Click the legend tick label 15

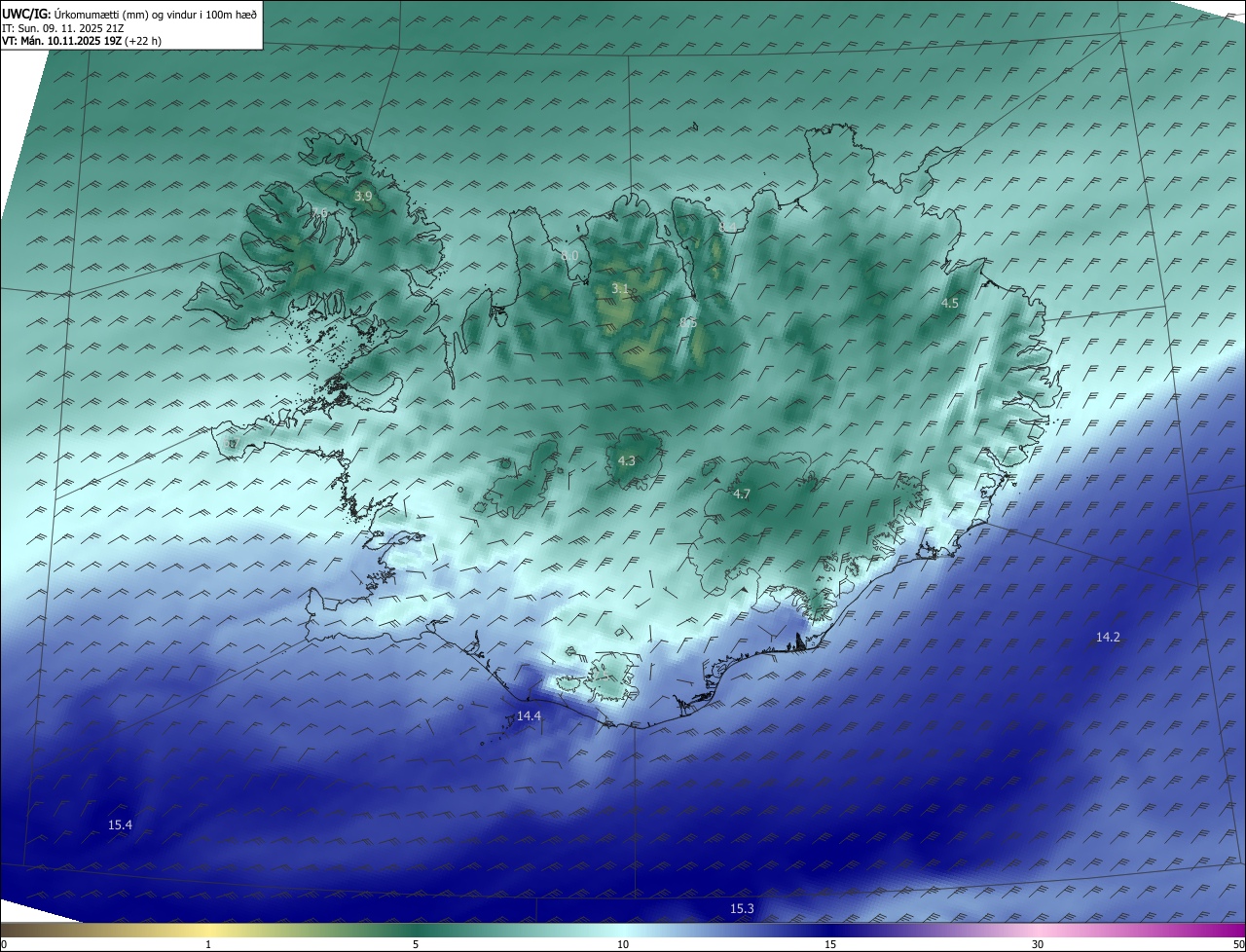[x=830, y=944]
